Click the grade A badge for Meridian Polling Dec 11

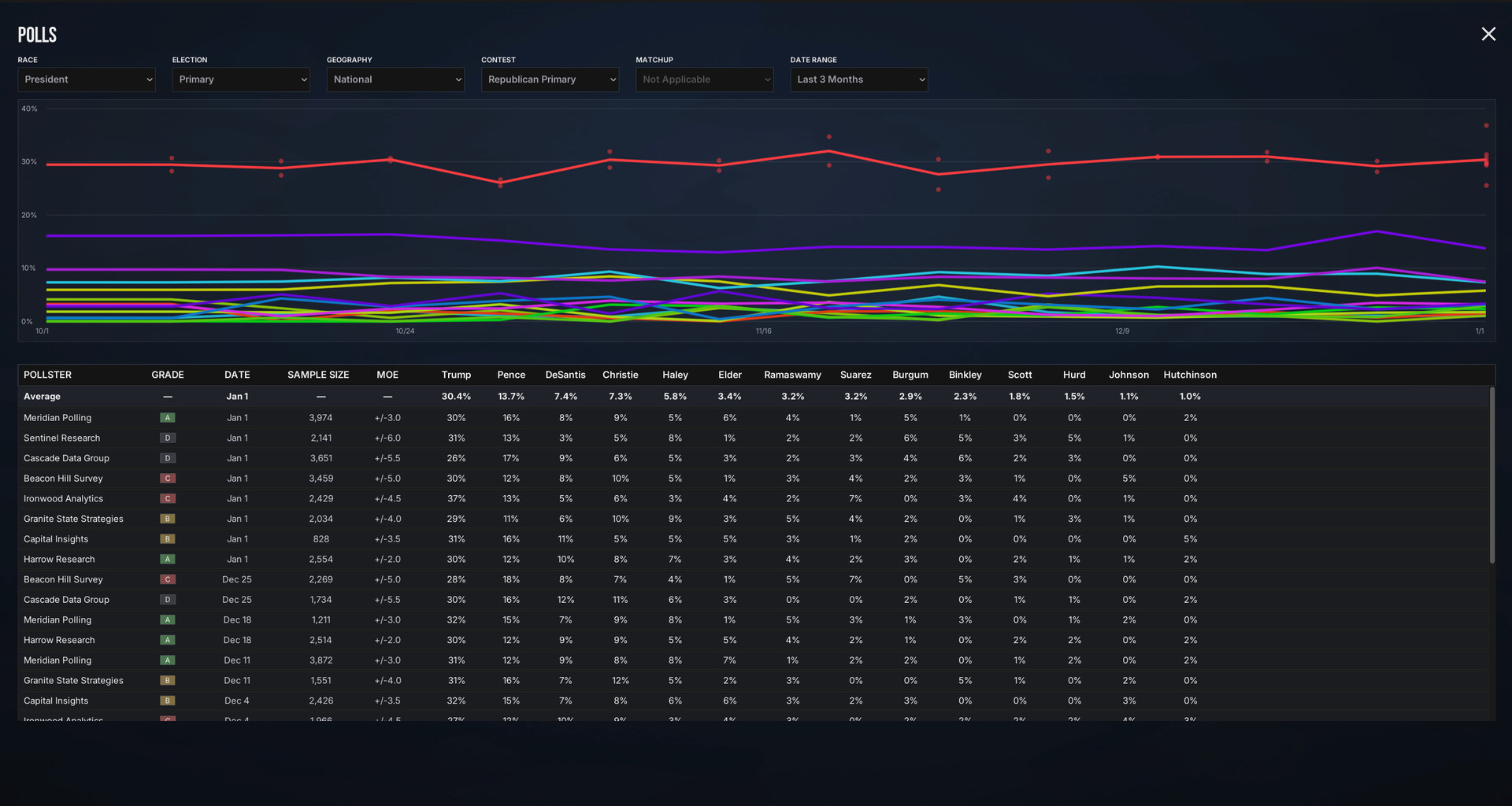(168, 660)
